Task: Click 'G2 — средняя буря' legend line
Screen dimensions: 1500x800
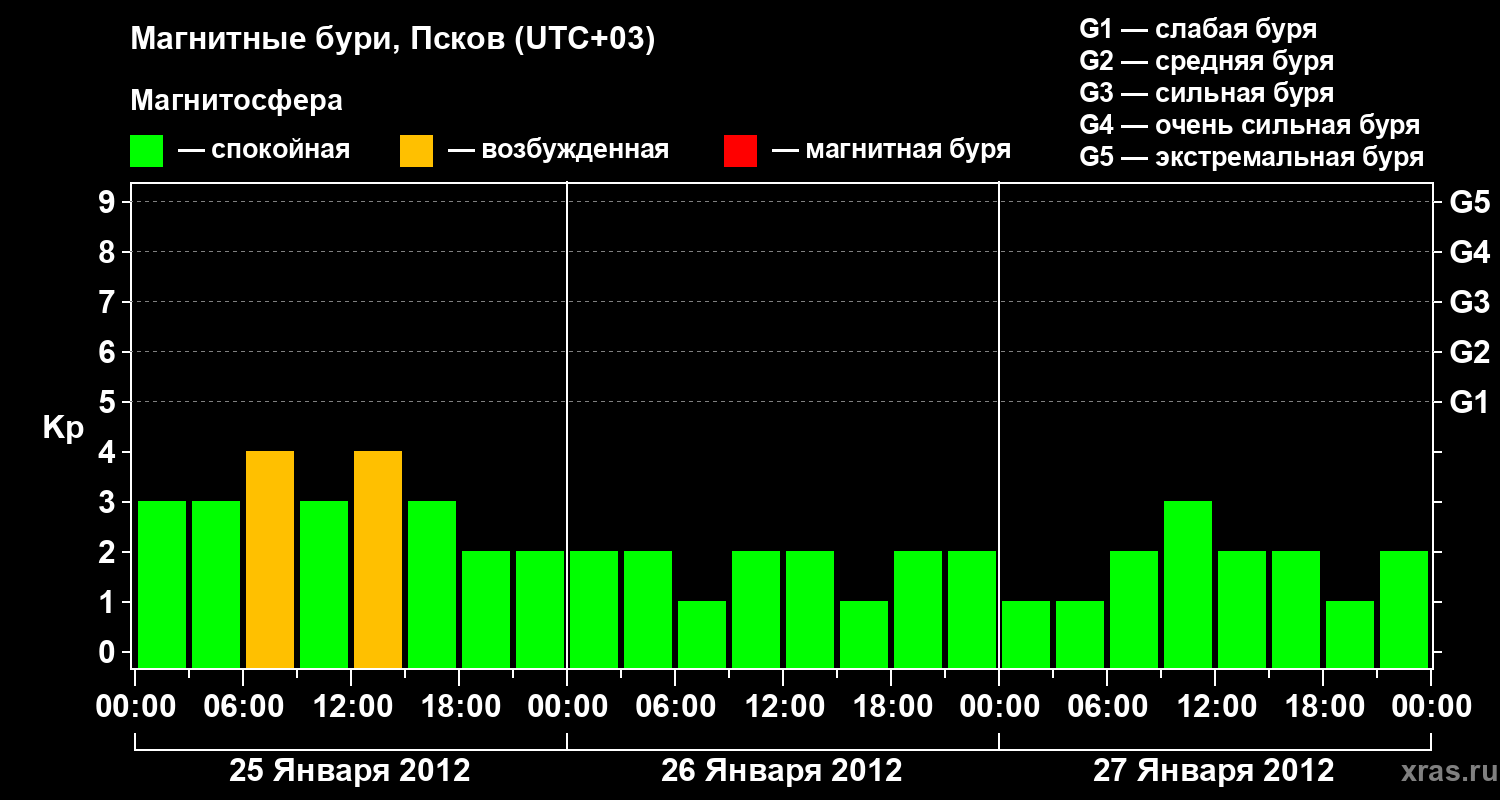Action: [1206, 61]
